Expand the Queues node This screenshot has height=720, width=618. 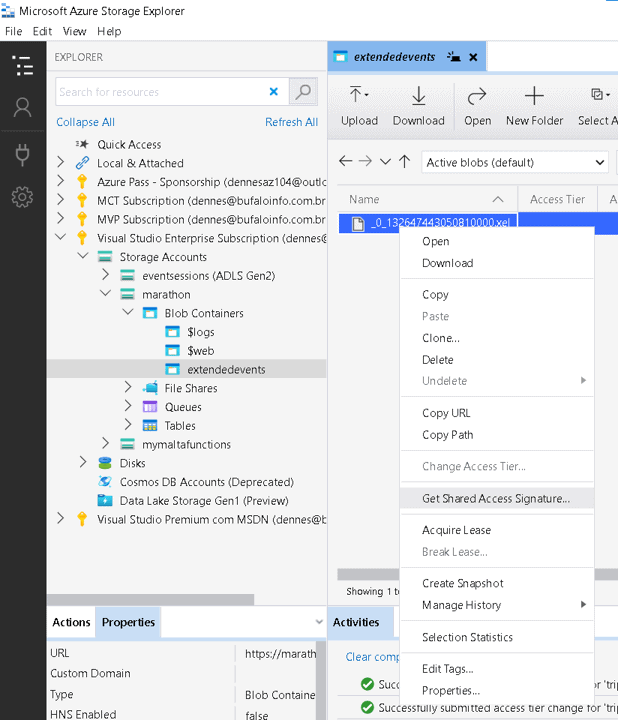pyautogui.click(x=128, y=406)
